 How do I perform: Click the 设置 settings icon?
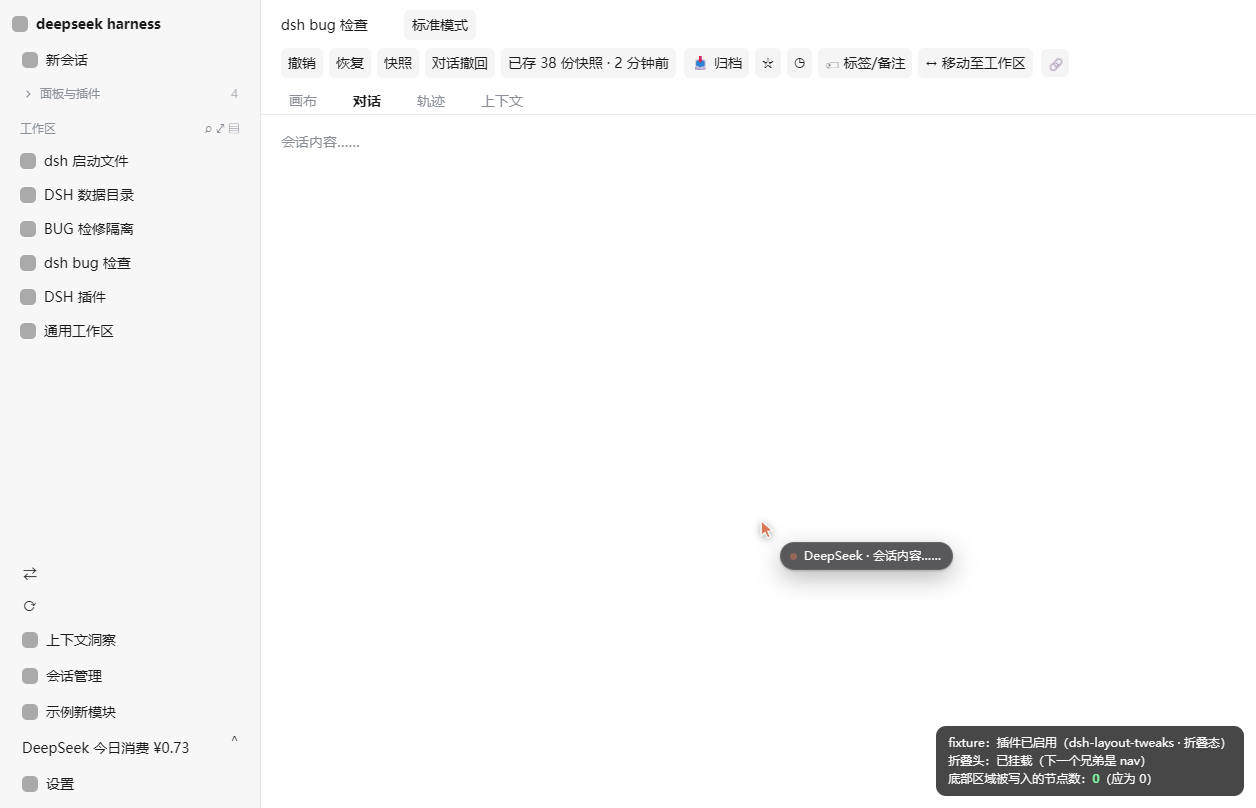30,784
